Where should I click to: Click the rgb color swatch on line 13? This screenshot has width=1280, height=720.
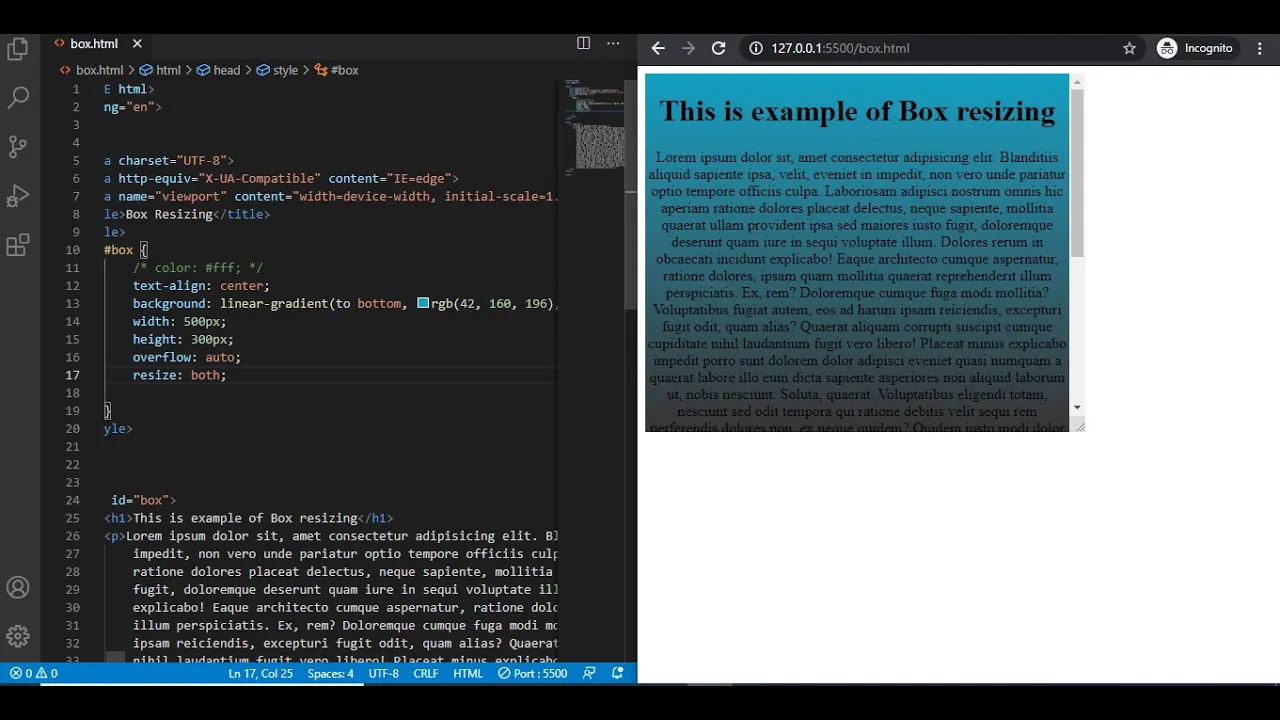tap(423, 303)
